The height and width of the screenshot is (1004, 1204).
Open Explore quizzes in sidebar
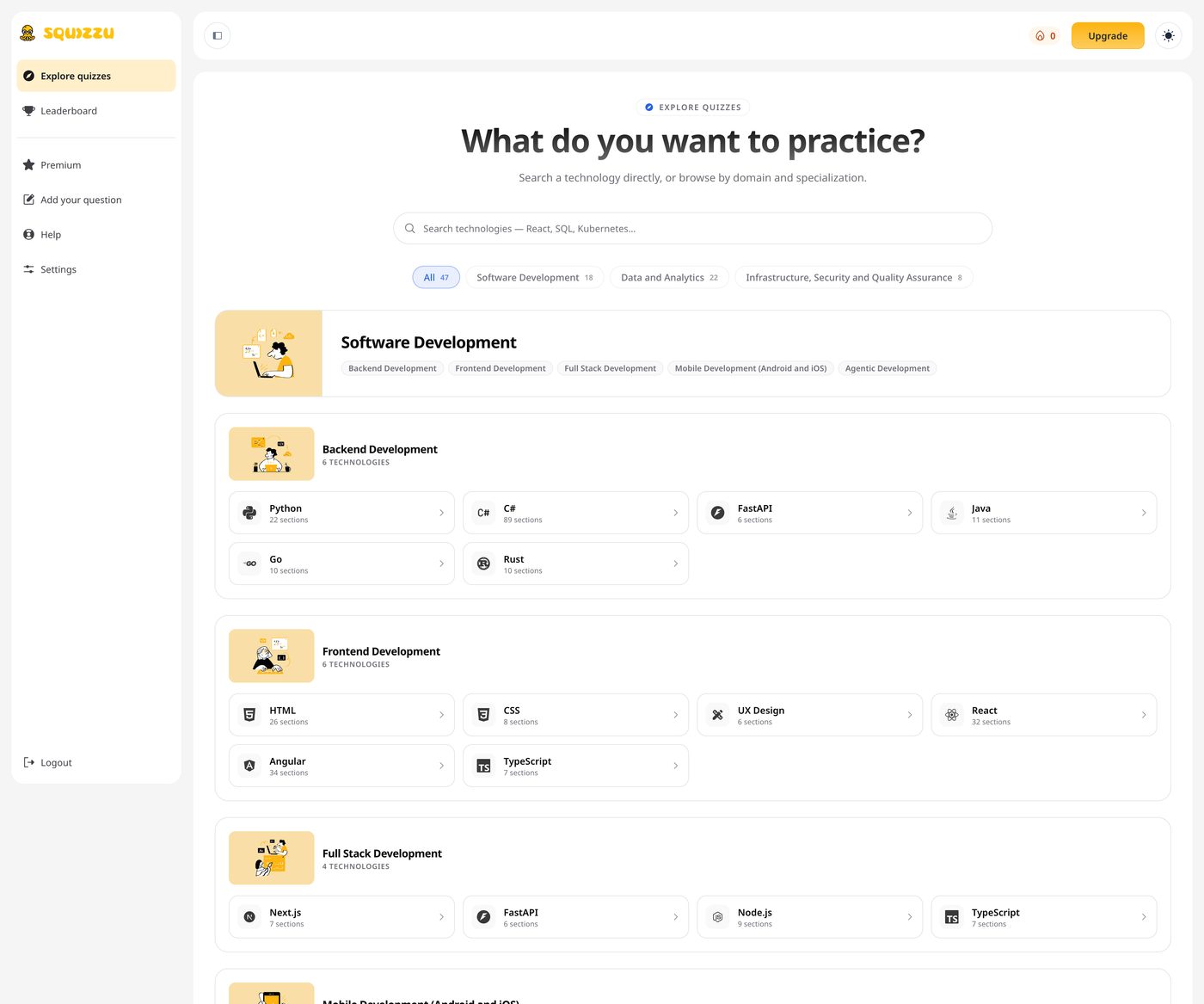[x=96, y=76]
